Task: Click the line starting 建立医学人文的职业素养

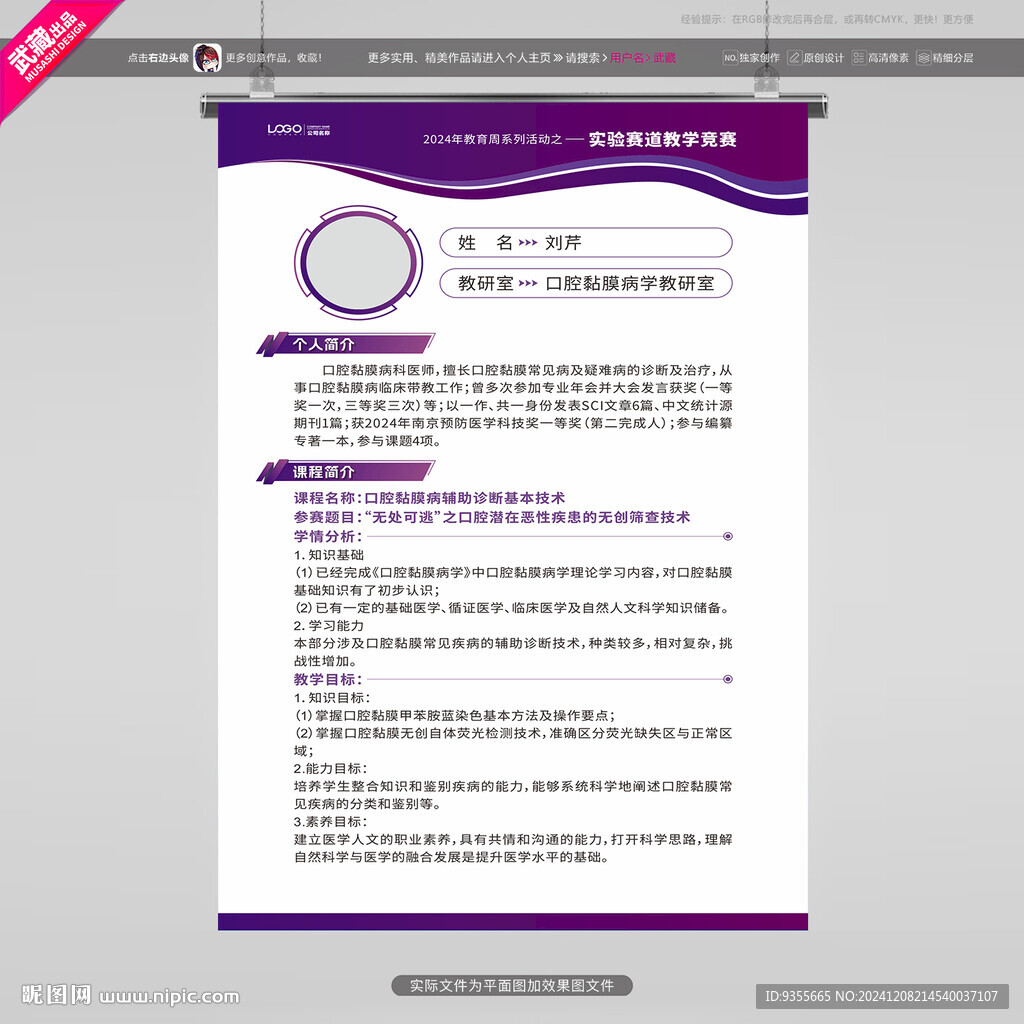Action: (x=513, y=839)
